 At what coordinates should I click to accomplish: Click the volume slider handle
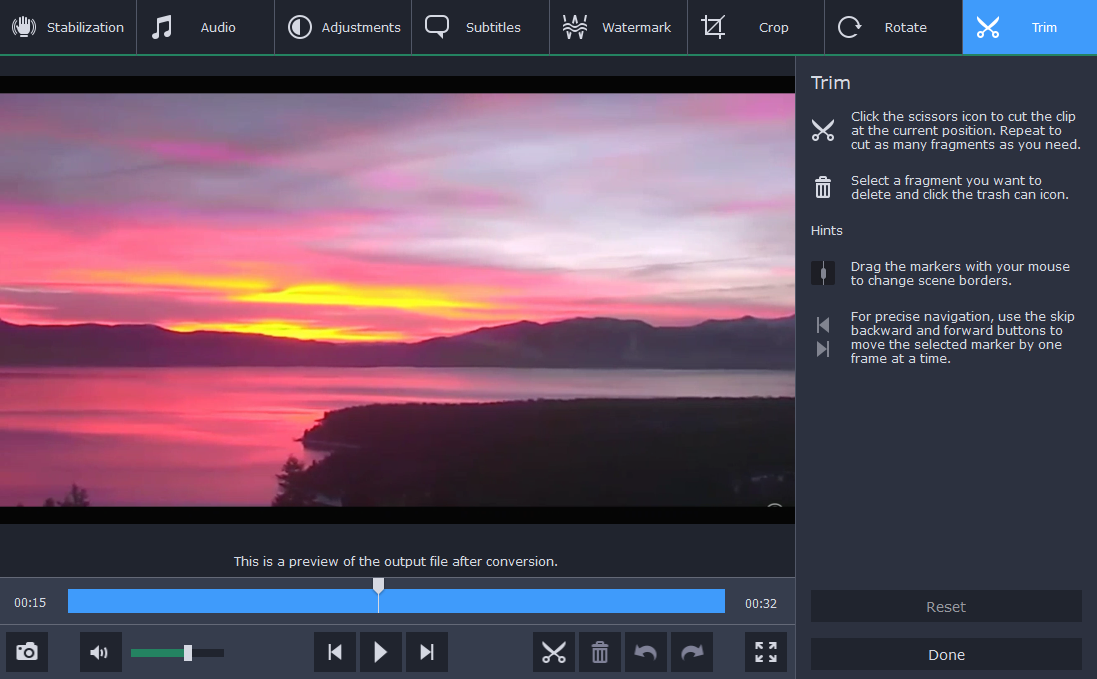click(x=187, y=653)
